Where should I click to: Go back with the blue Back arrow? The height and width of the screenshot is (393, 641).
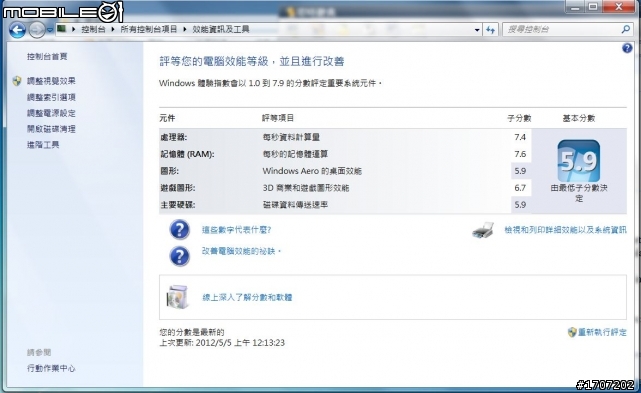pyautogui.click(x=17, y=30)
